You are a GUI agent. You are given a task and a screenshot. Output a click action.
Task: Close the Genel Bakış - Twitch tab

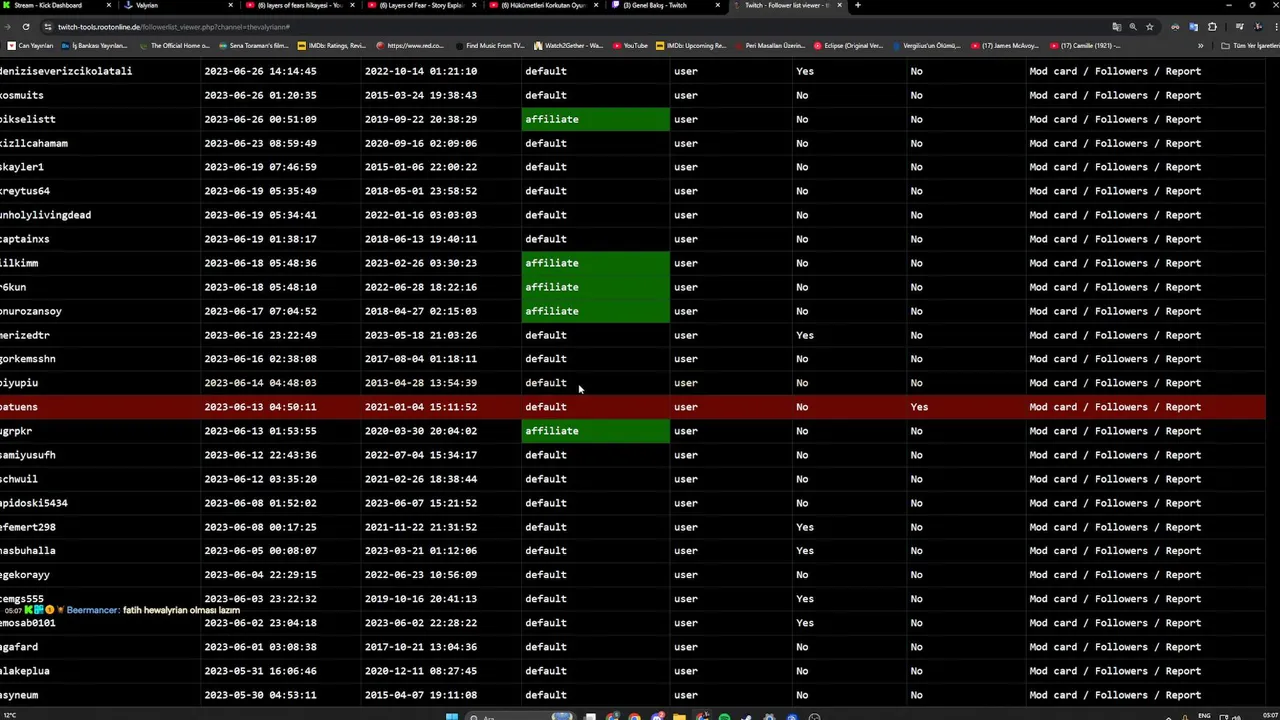(717, 5)
